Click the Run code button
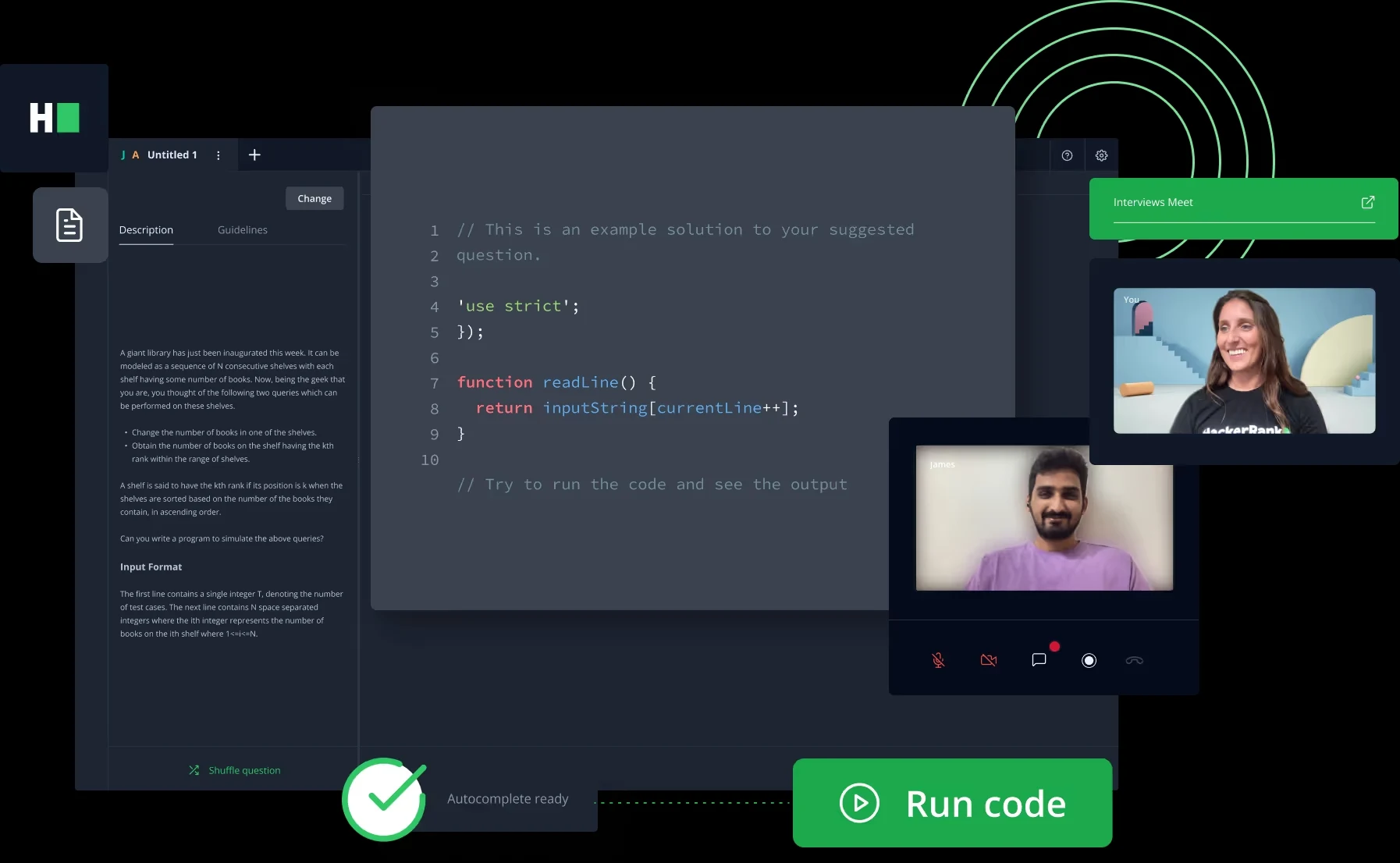The height and width of the screenshot is (863, 1400). point(952,803)
